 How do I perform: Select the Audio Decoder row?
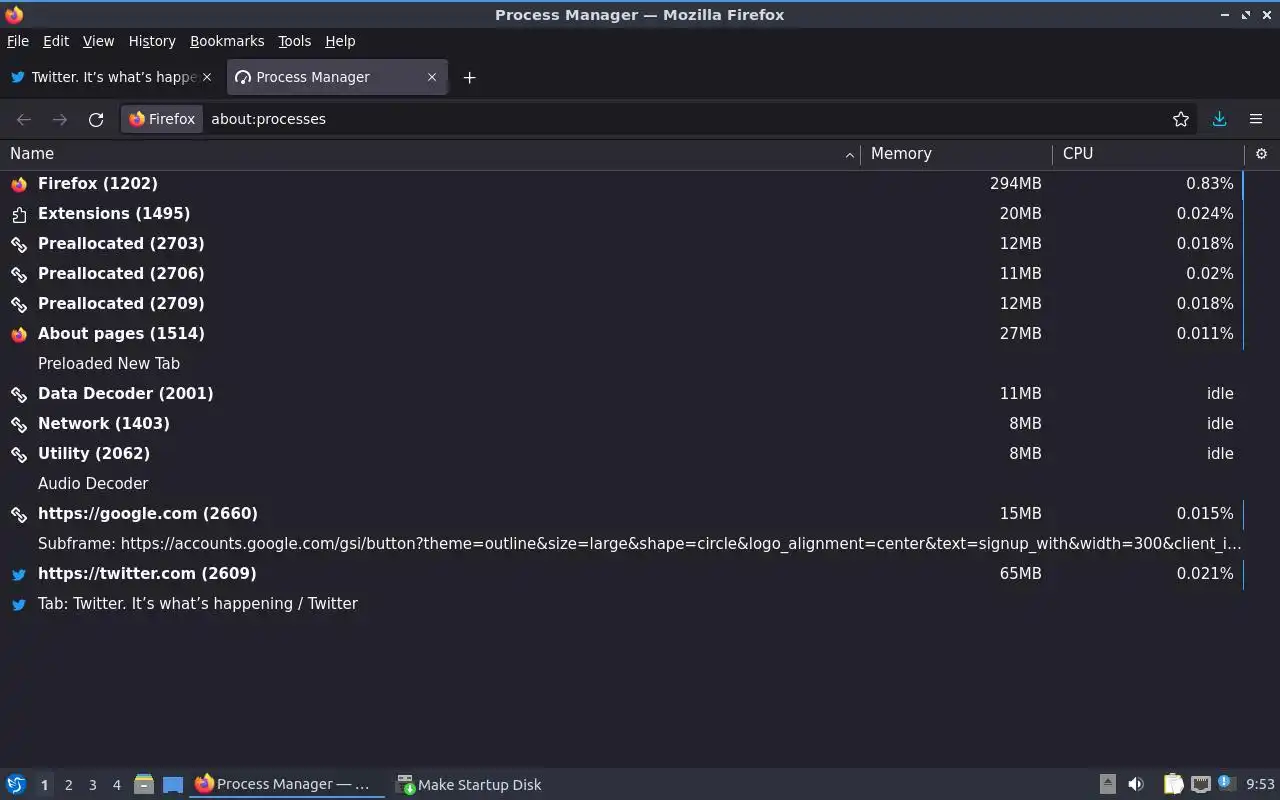622,484
